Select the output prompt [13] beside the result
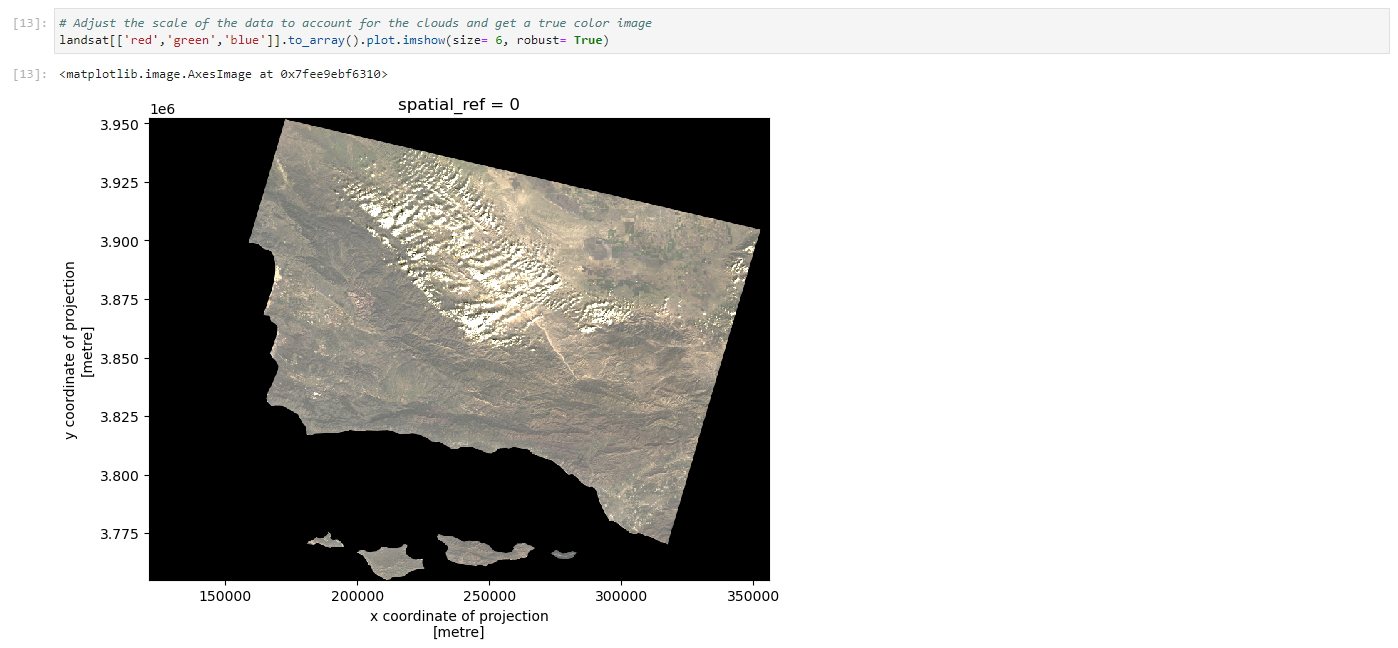Viewport: 1398px width, 648px height. tap(29, 75)
